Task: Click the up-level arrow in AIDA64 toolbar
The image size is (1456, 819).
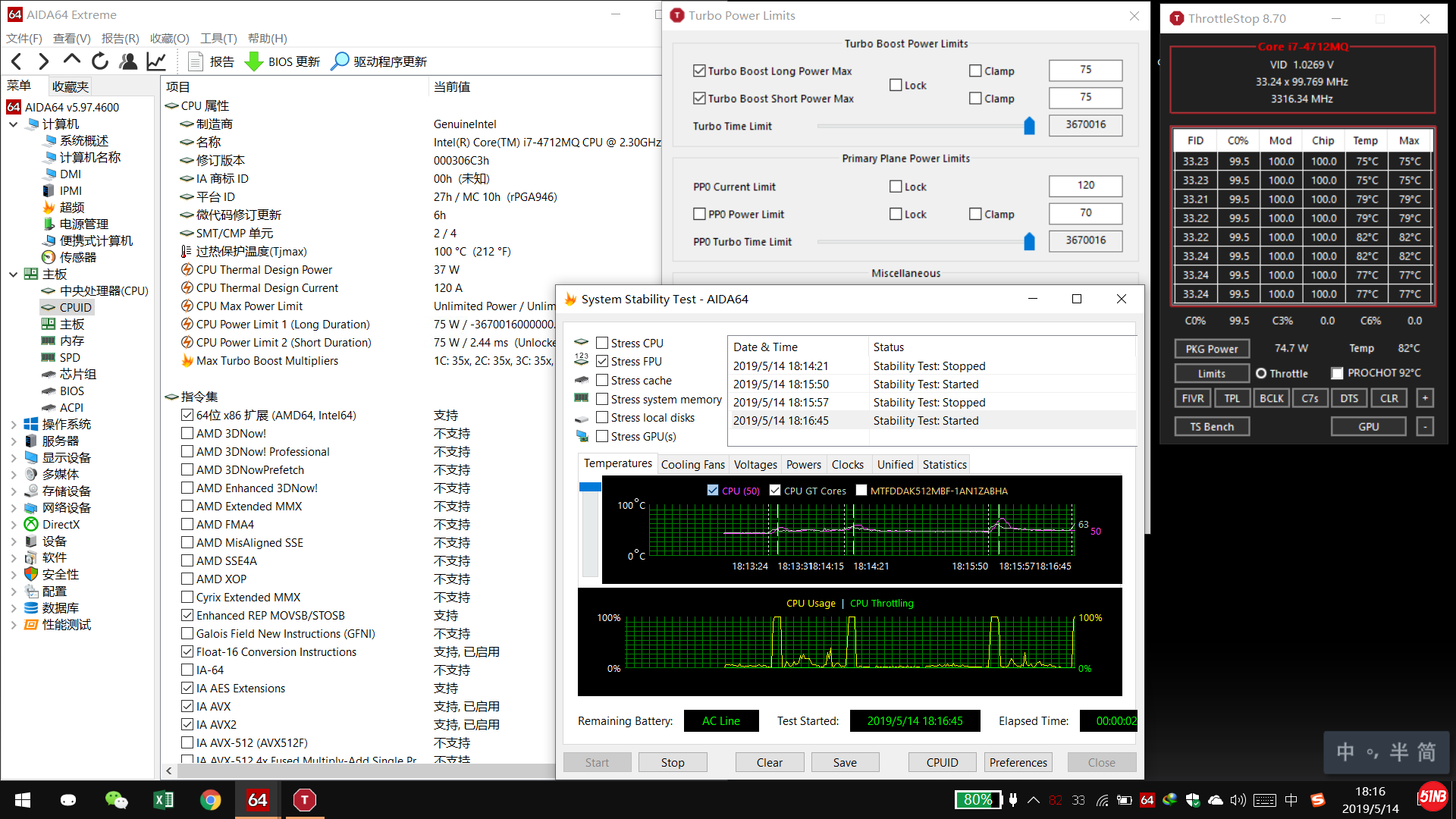Action: coord(72,60)
